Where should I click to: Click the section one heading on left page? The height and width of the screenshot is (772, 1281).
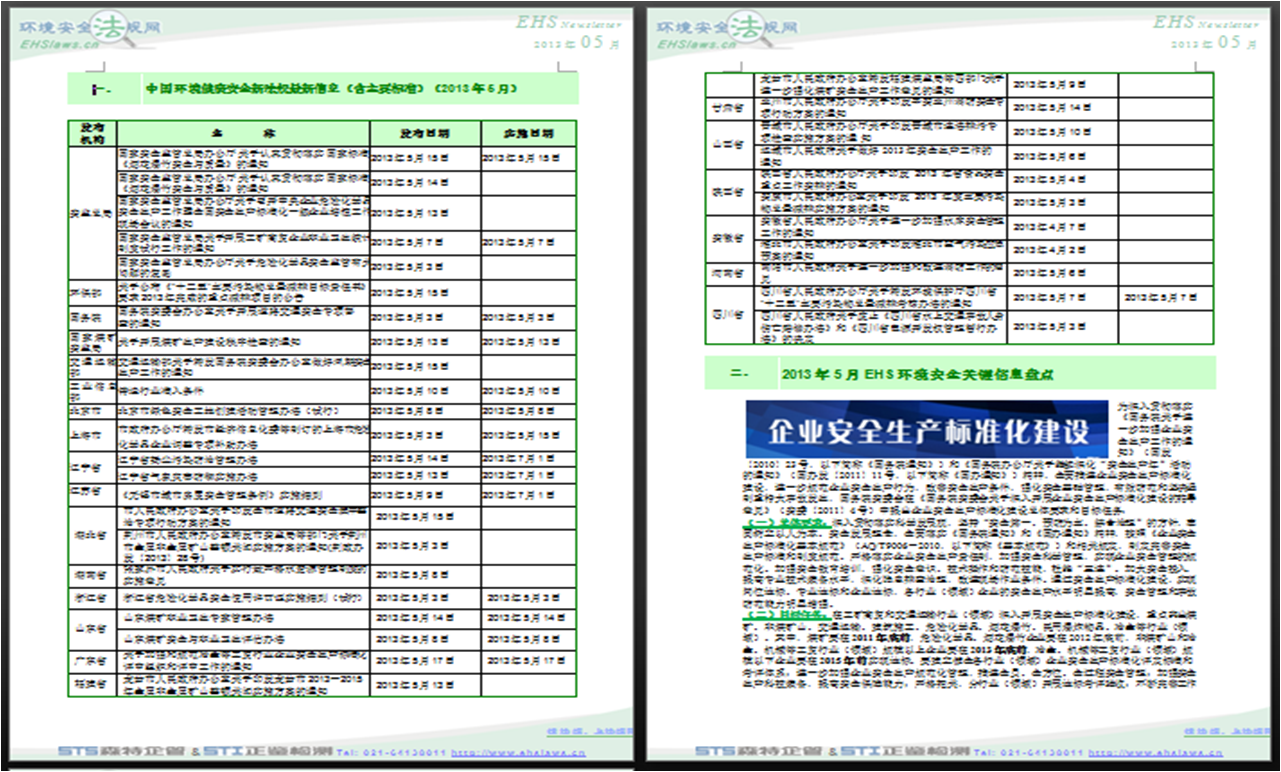(x=331, y=89)
